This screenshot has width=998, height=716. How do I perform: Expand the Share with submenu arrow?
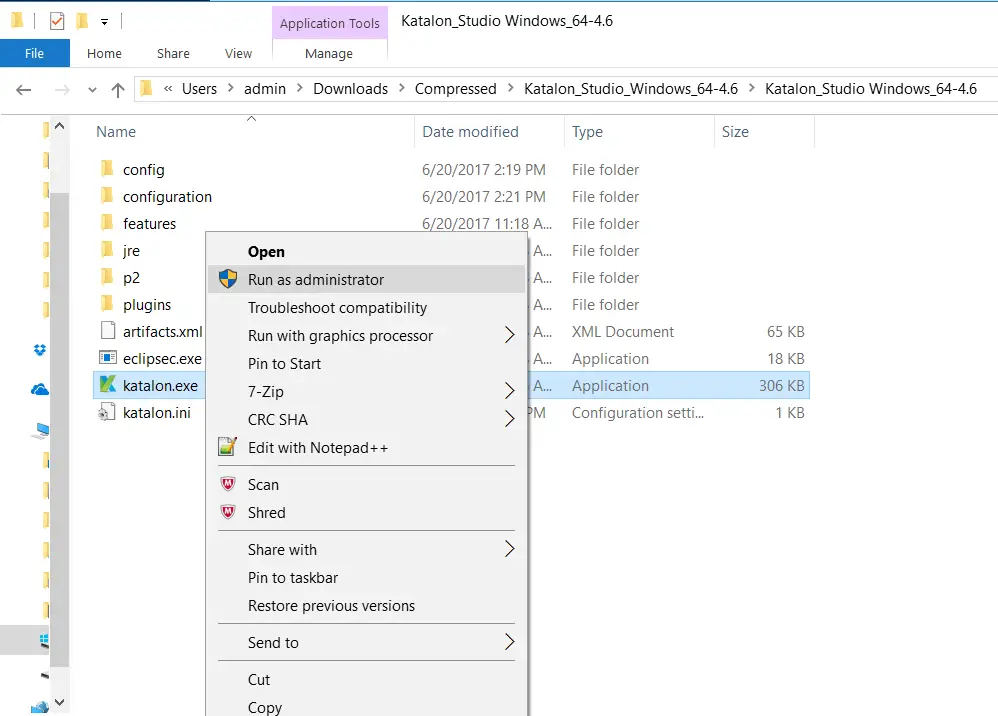click(509, 549)
